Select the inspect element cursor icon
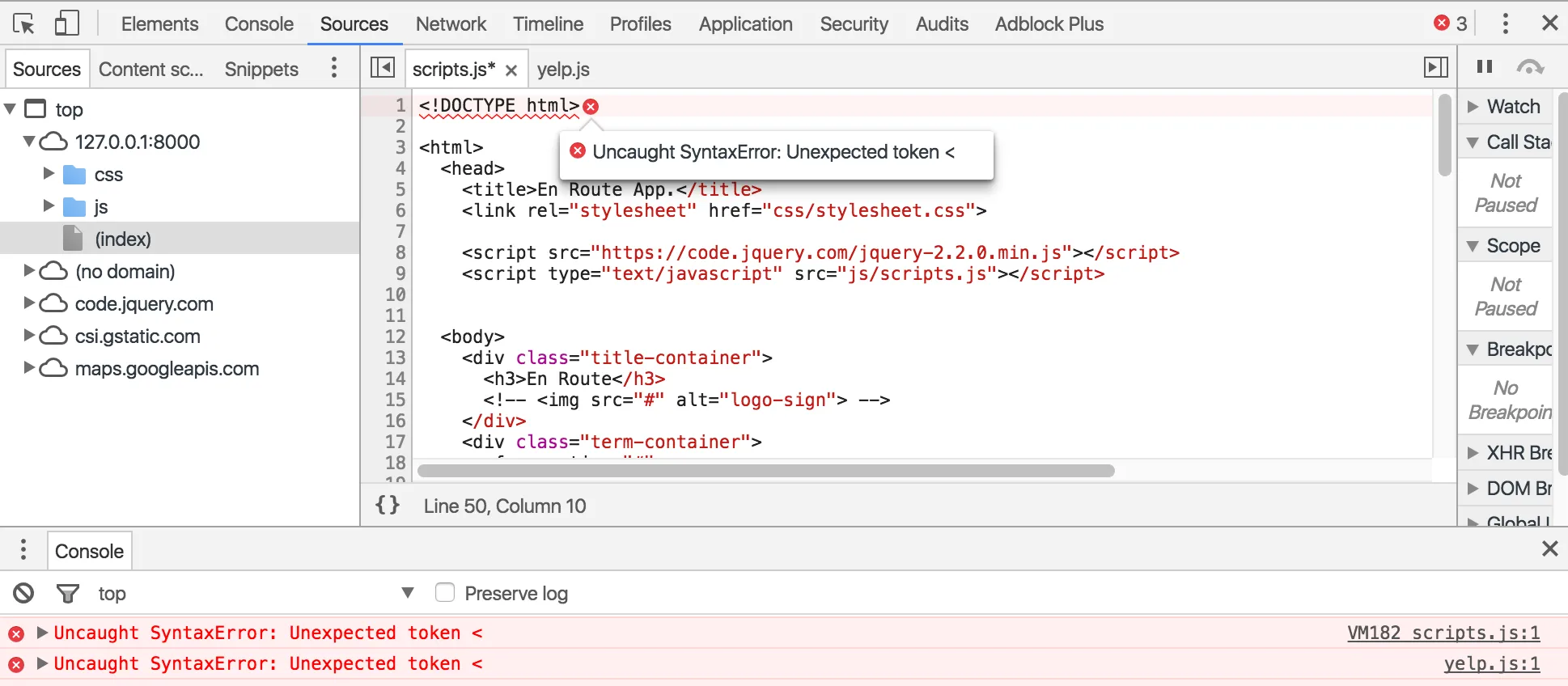This screenshot has height=686, width=1568. tap(24, 23)
